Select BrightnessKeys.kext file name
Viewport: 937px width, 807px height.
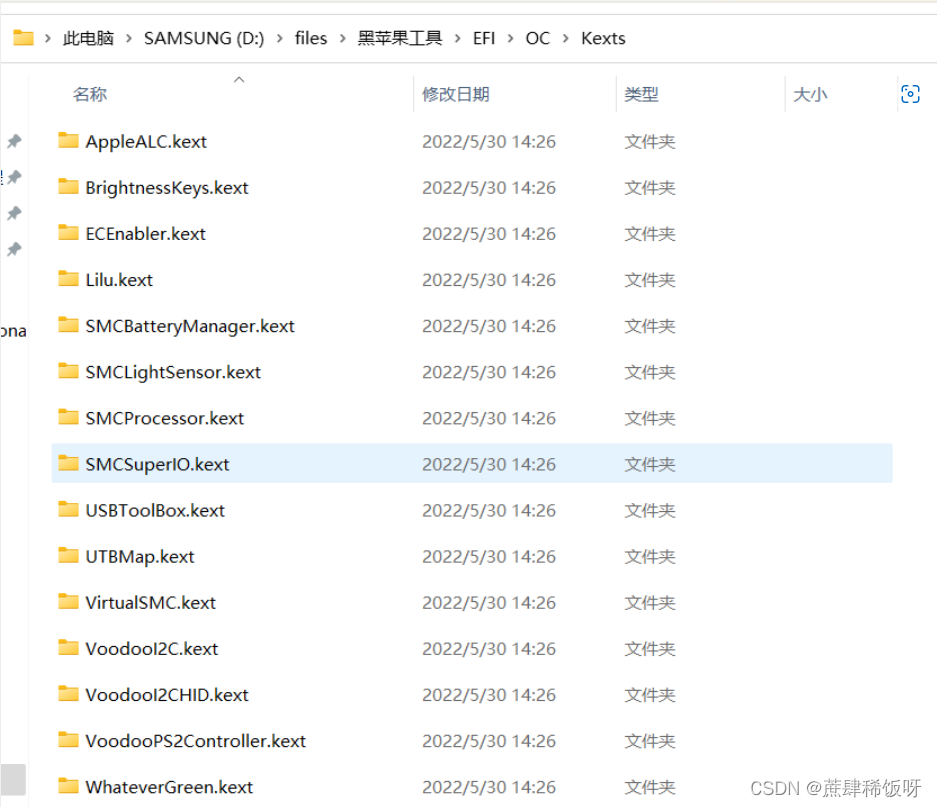click(x=167, y=188)
